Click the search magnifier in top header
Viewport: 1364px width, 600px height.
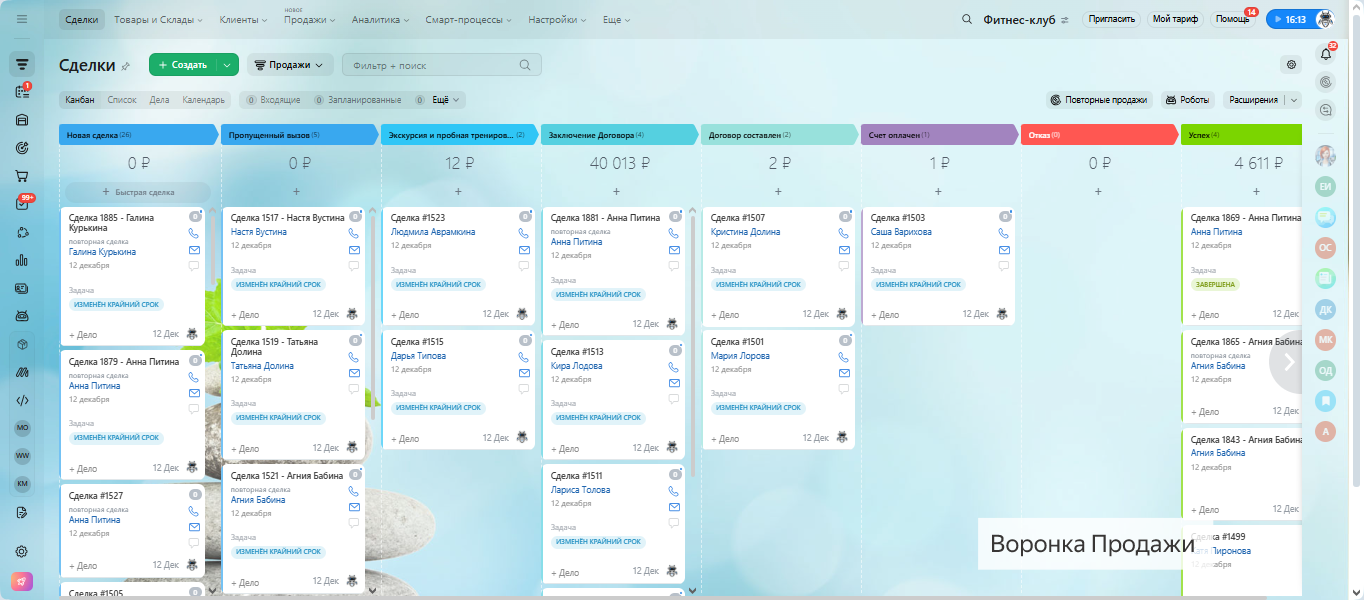[966, 19]
